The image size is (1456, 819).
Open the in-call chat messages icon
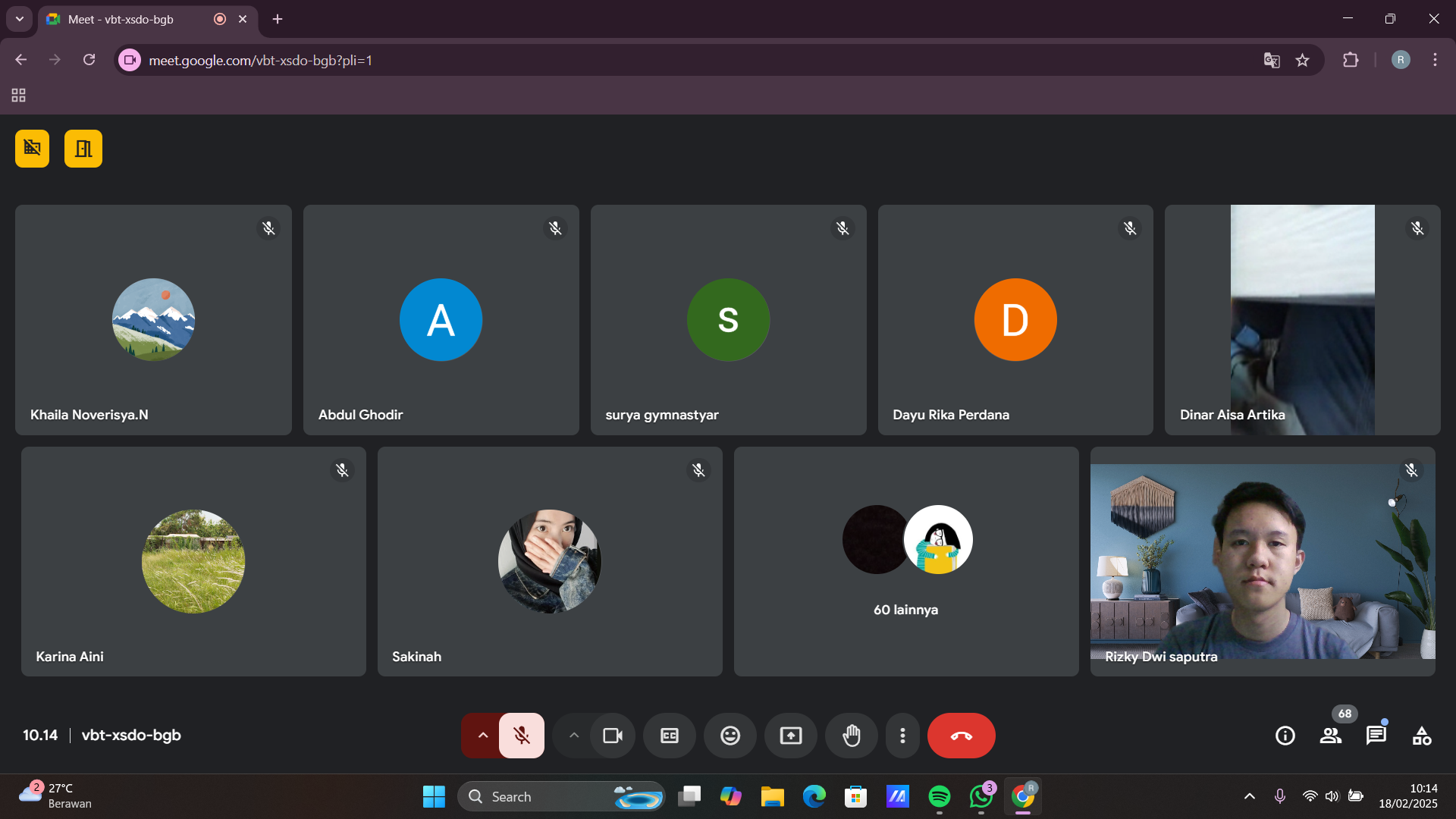tap(1376, 736)
